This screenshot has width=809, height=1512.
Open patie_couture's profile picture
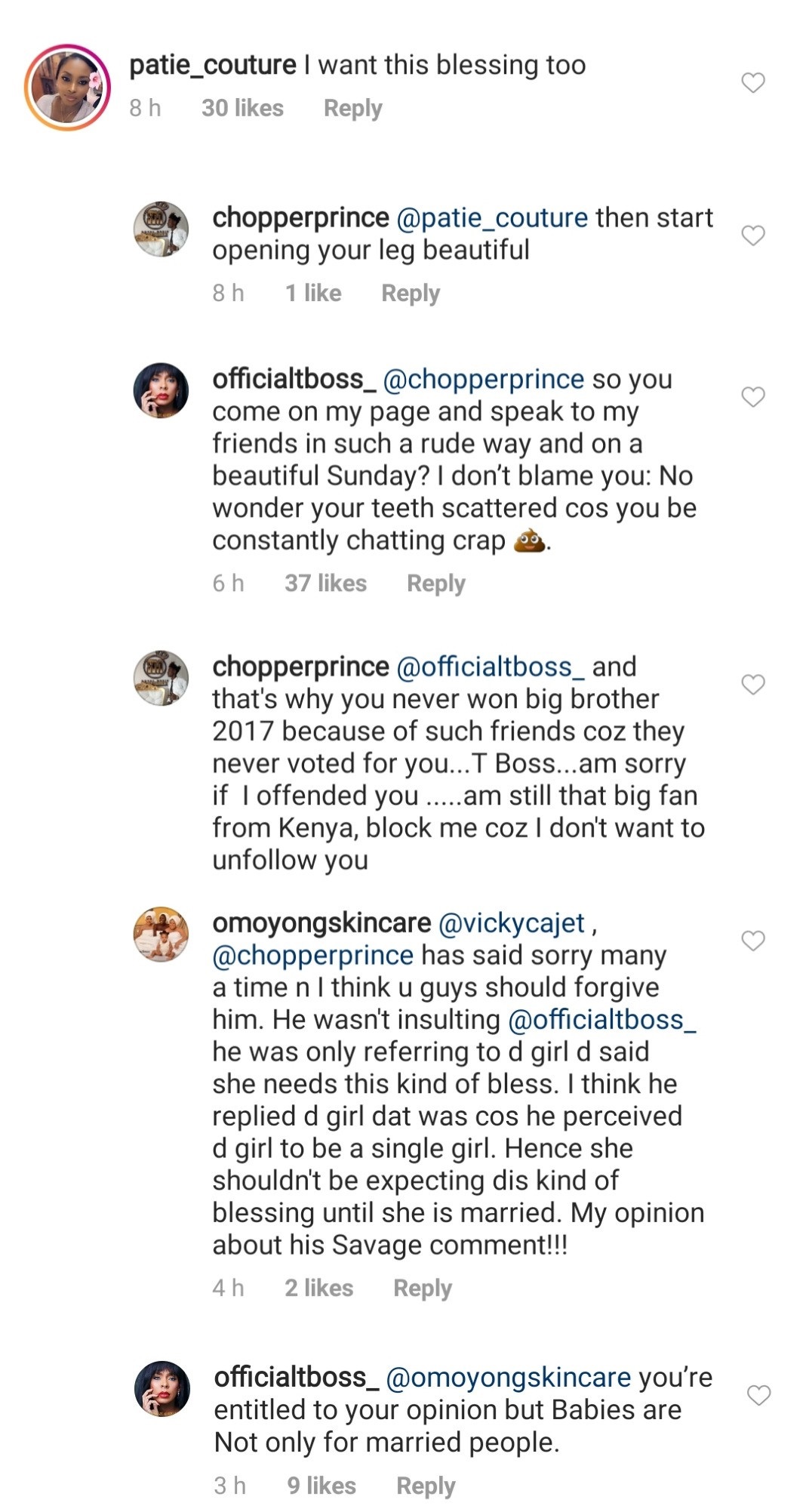pyautogui.click(x=68, y=87)
